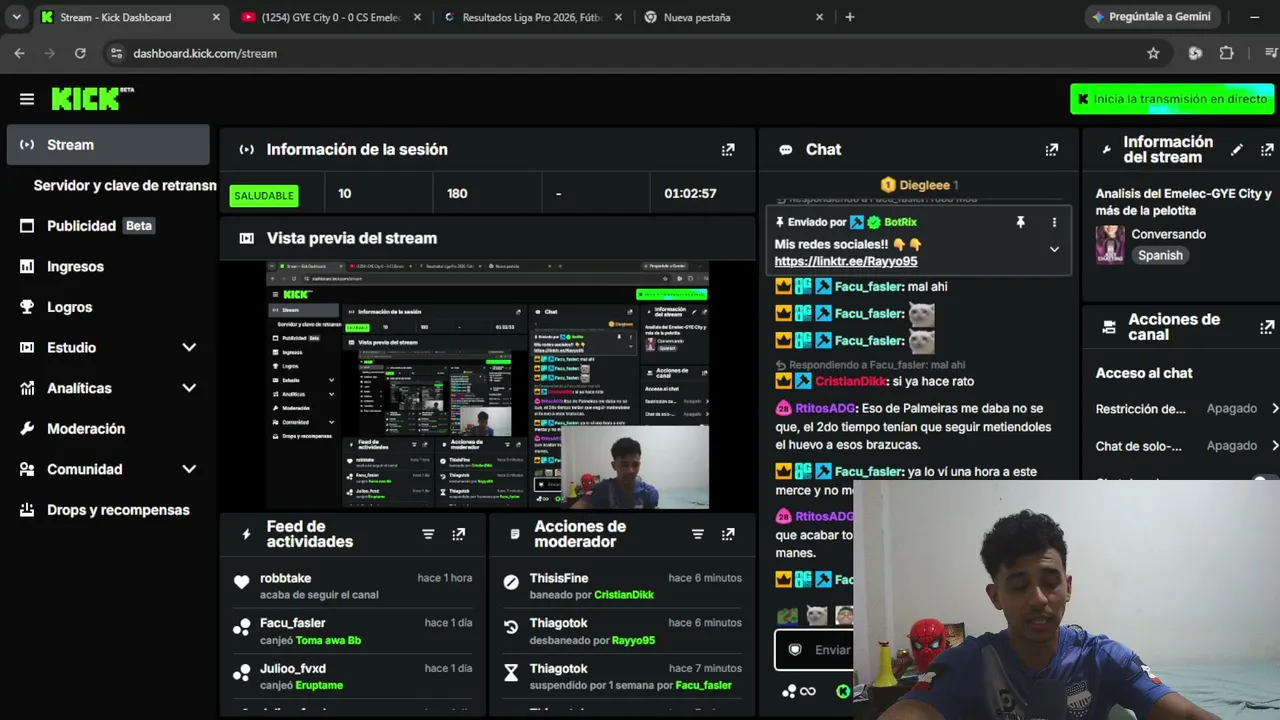Click the ban icon beside ThisisFine
The image size is (1280, 720).
[x=511, y=582]
